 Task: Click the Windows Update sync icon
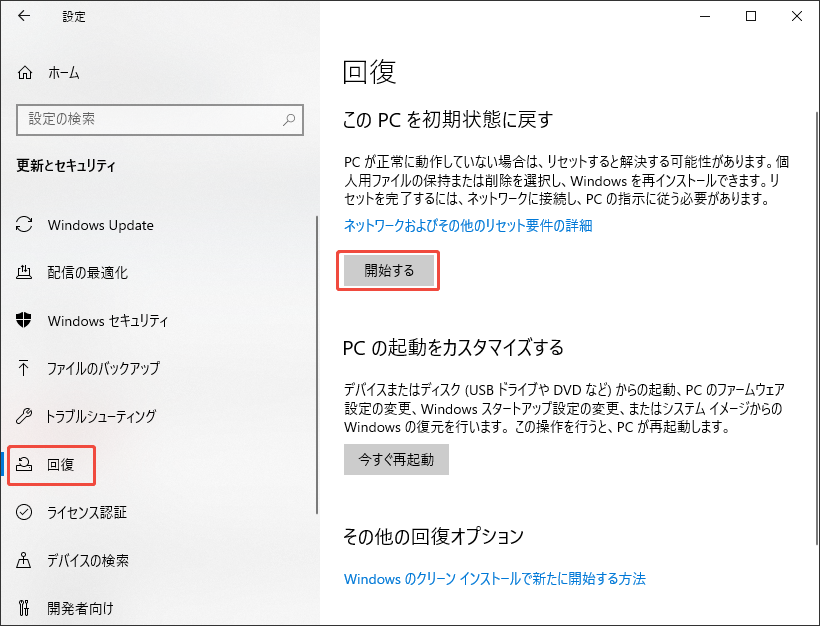click(24, 225)
